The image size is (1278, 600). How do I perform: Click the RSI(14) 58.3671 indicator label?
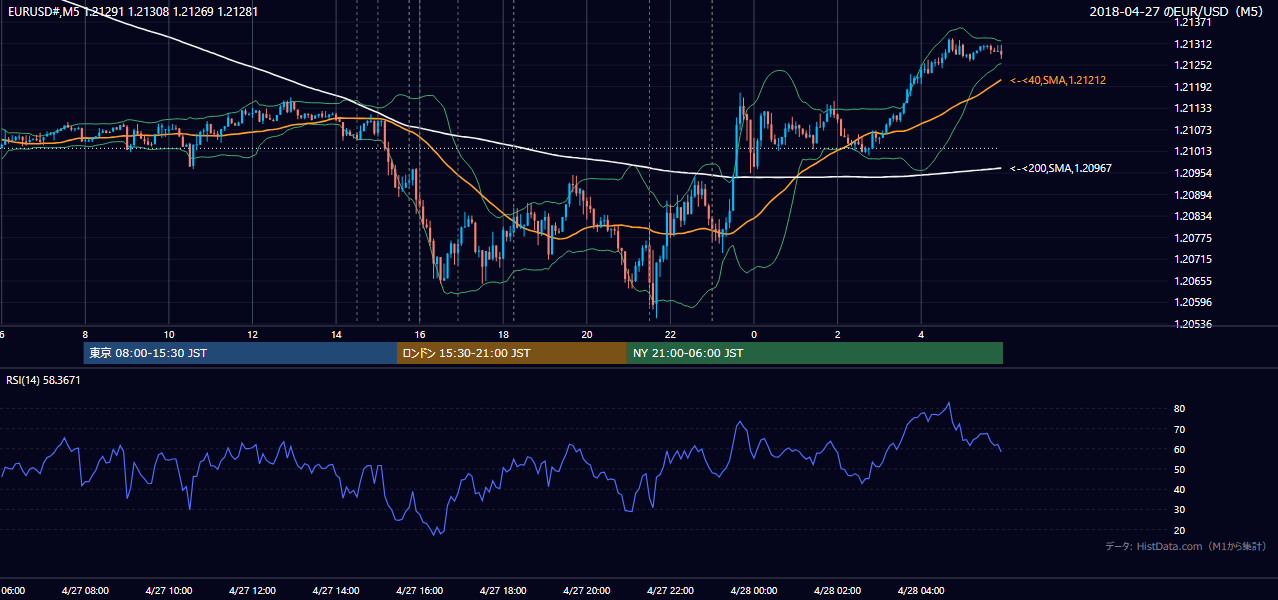(44, 380)
